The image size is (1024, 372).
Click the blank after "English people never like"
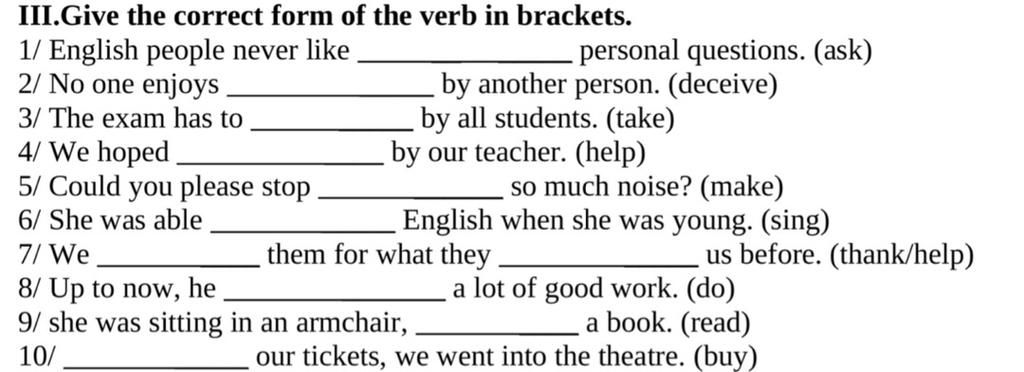pos(466,61)
